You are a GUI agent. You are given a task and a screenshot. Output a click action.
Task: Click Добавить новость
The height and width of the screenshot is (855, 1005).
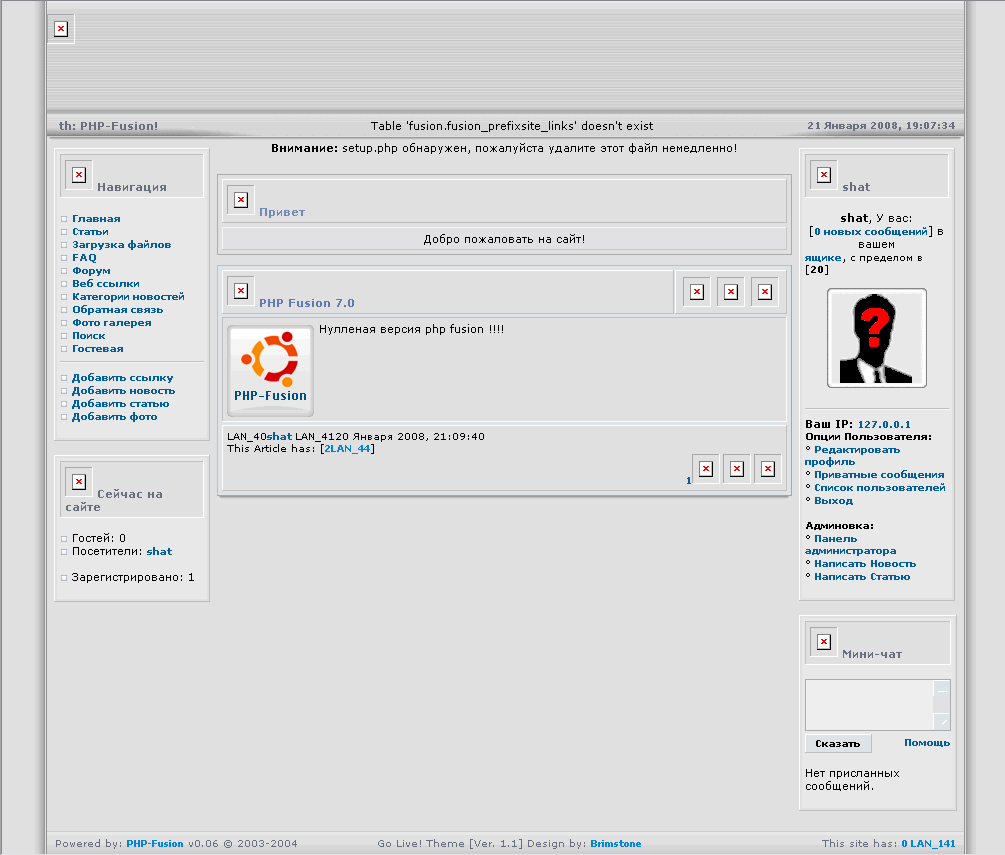point(123,390)
